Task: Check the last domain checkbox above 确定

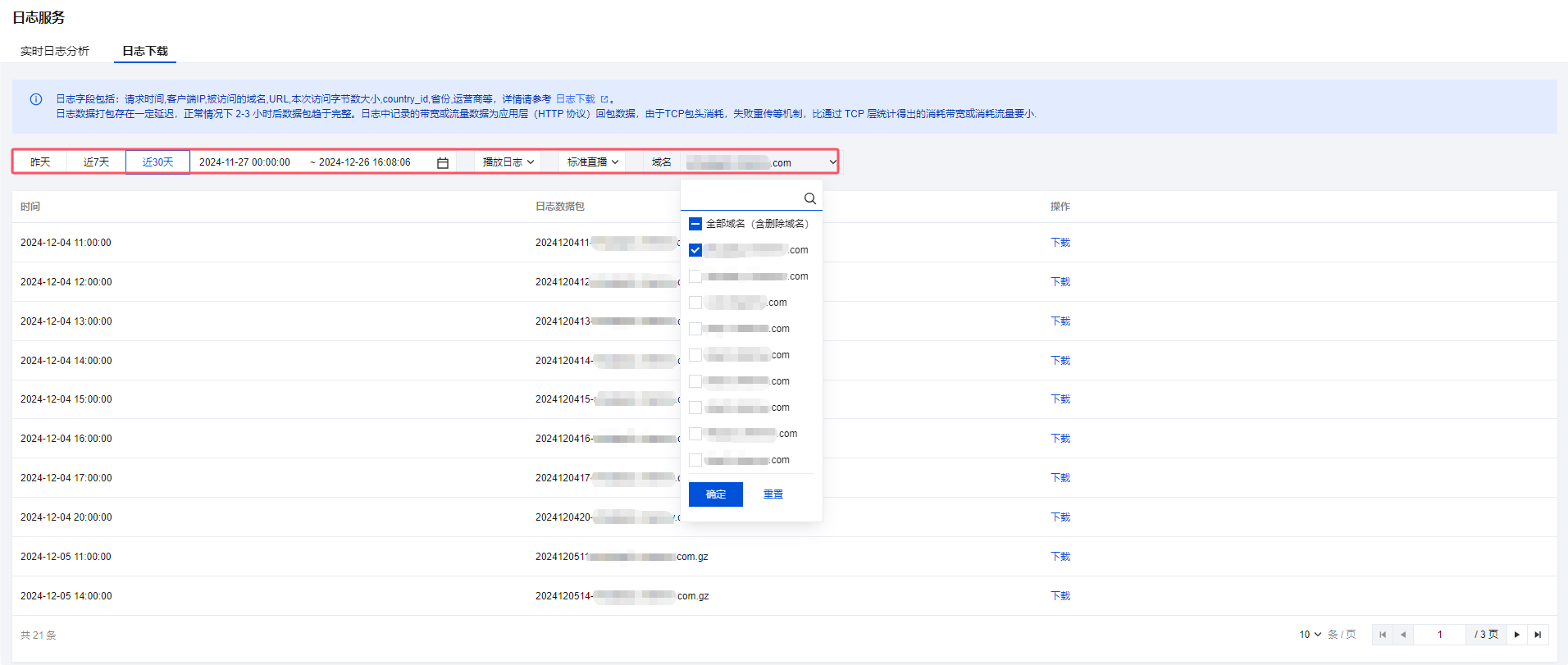Action: [x=695, y=460]
